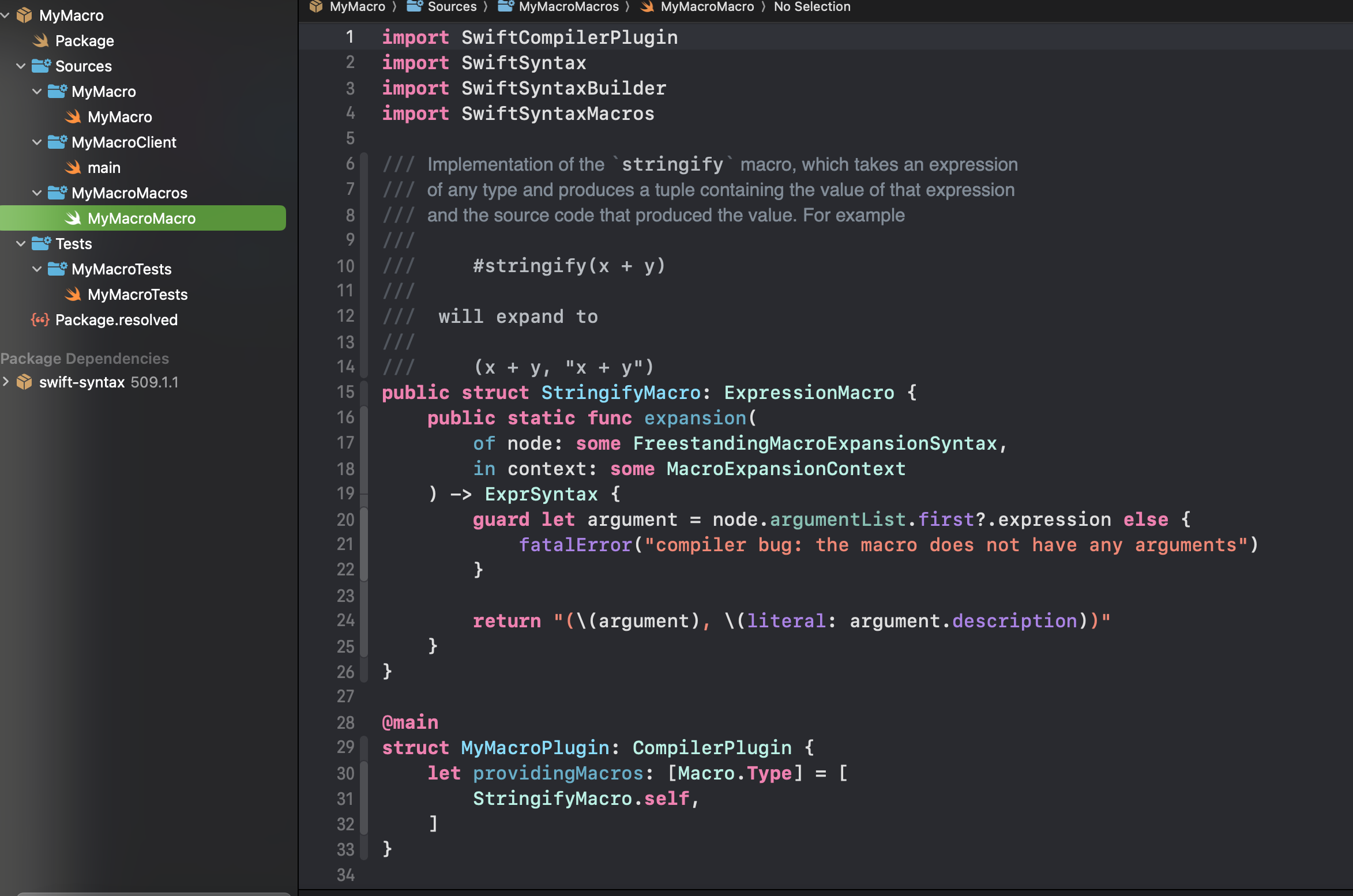The image size is (1353, 896).
Task: Expand the swift-syntax dependency chevron
Action: coord(6,382)
